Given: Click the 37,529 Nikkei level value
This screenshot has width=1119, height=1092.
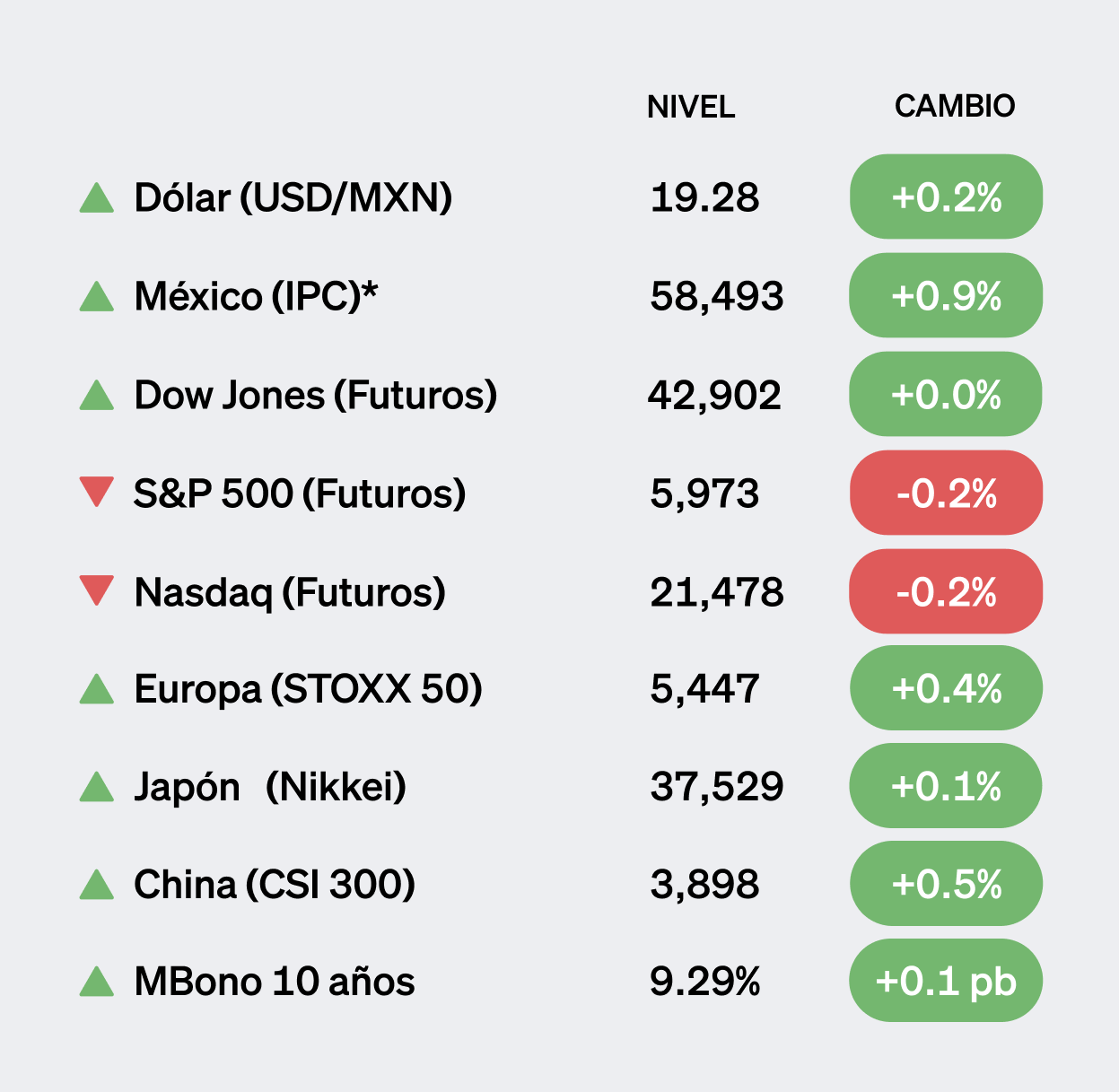Looking at the screenshot, I should 717,787.
